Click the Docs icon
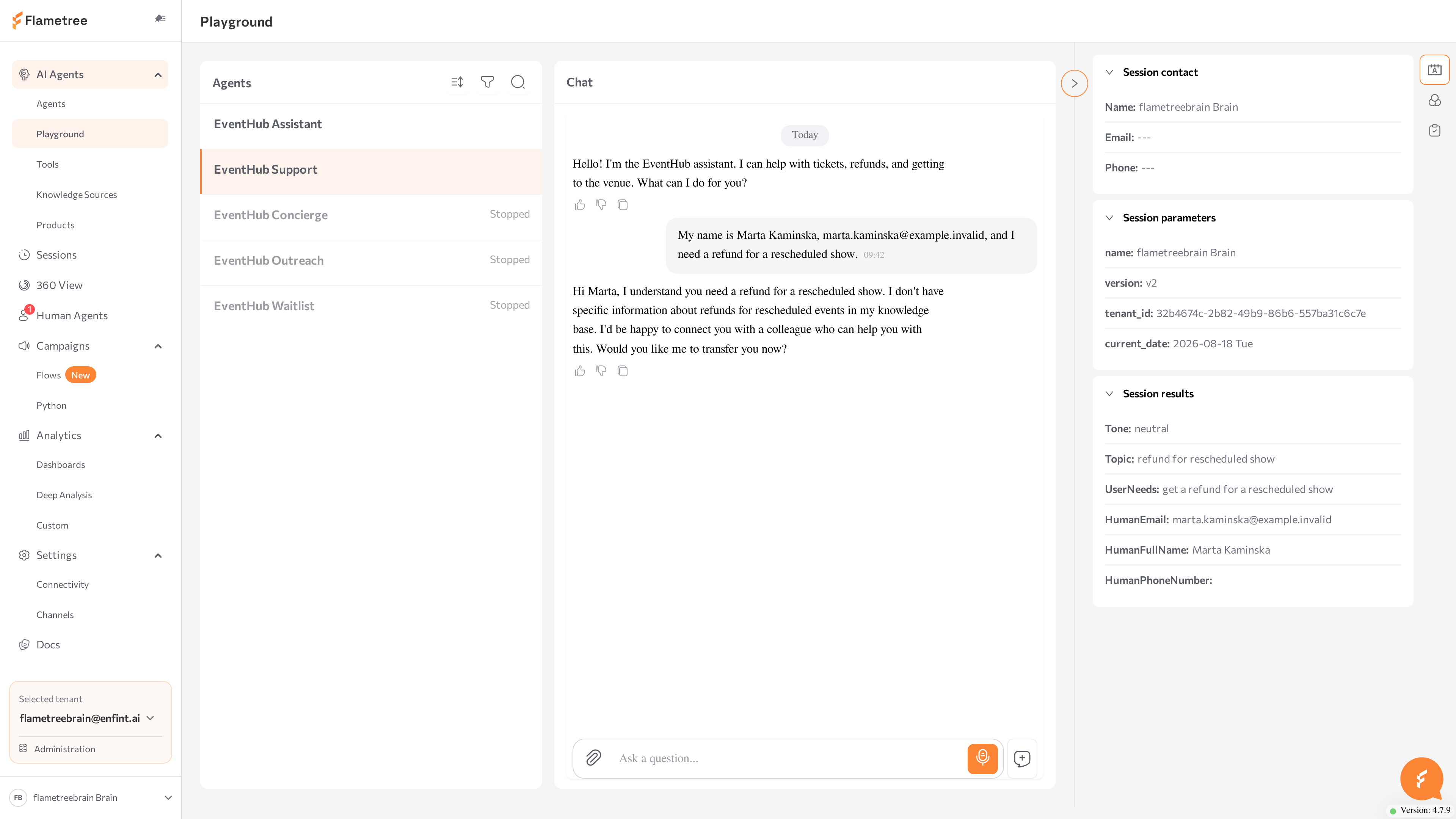The image size is (1456, 819). pos(24,645)
